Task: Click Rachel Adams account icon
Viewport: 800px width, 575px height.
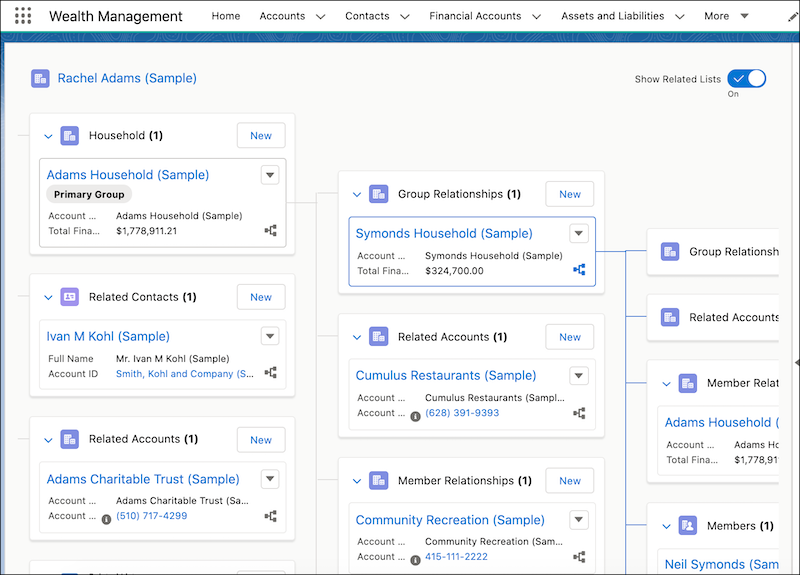Action: 40,79
